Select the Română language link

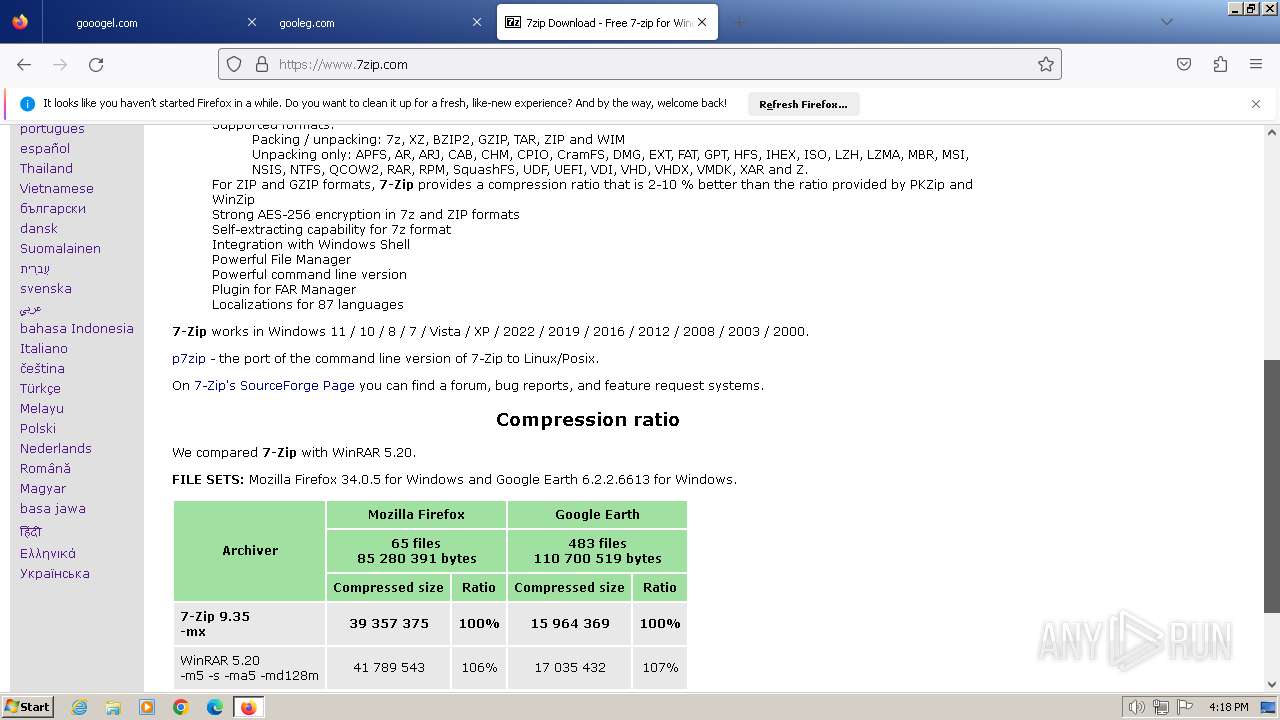[45, 468]
